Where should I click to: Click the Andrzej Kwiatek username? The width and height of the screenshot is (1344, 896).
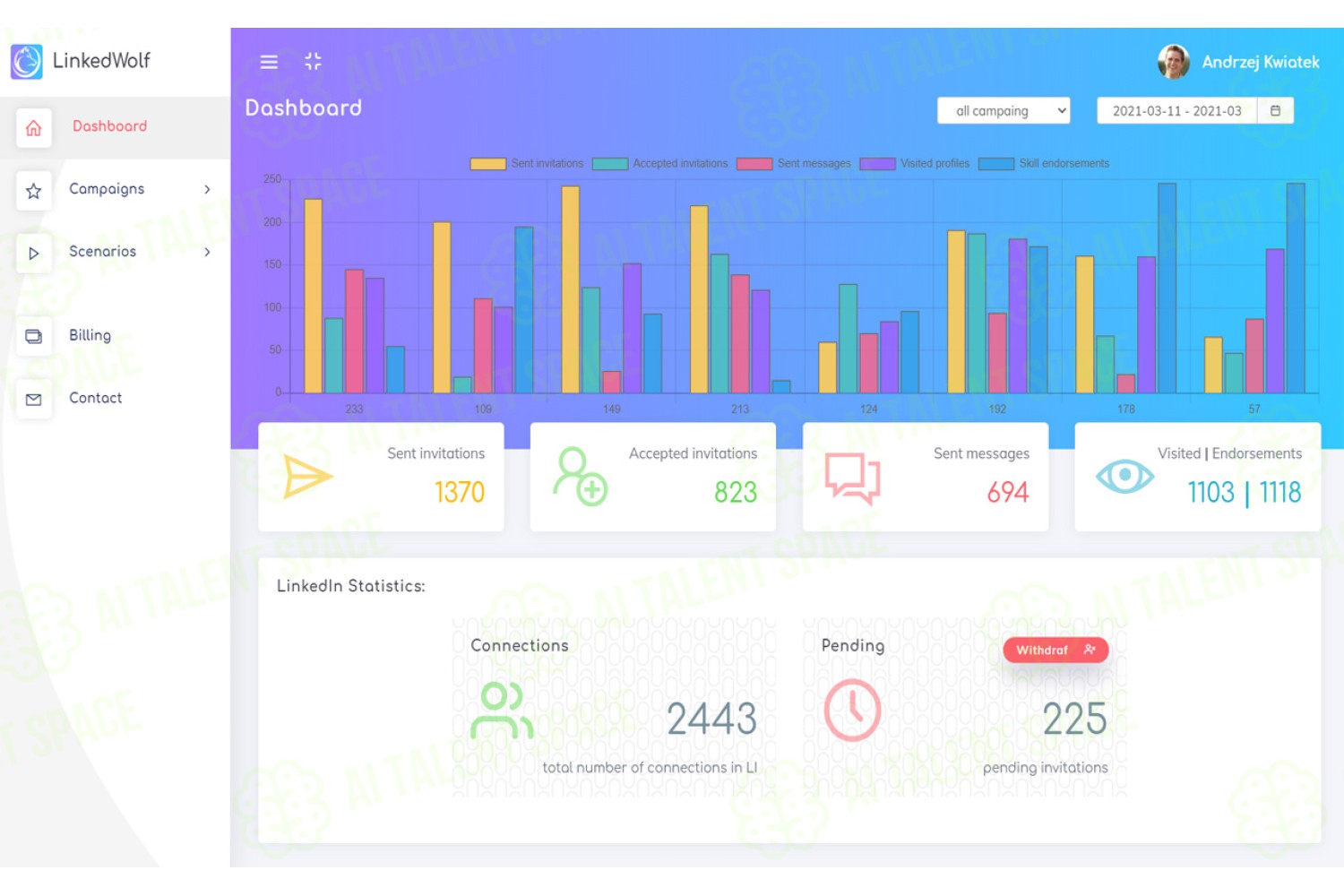click(x=1260, y=62)
